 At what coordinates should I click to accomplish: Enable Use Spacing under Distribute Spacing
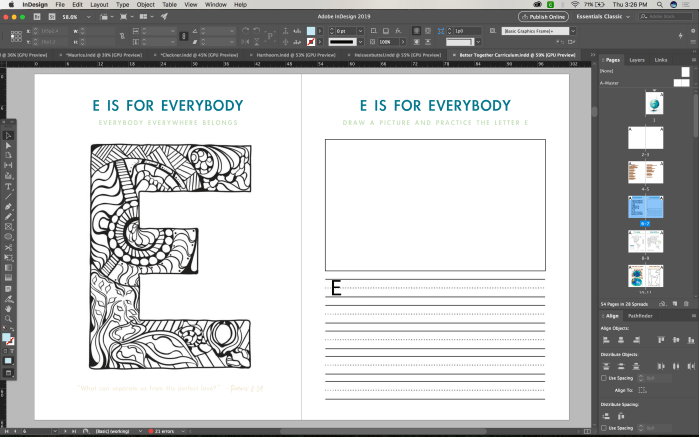click(x=603, y=427)
